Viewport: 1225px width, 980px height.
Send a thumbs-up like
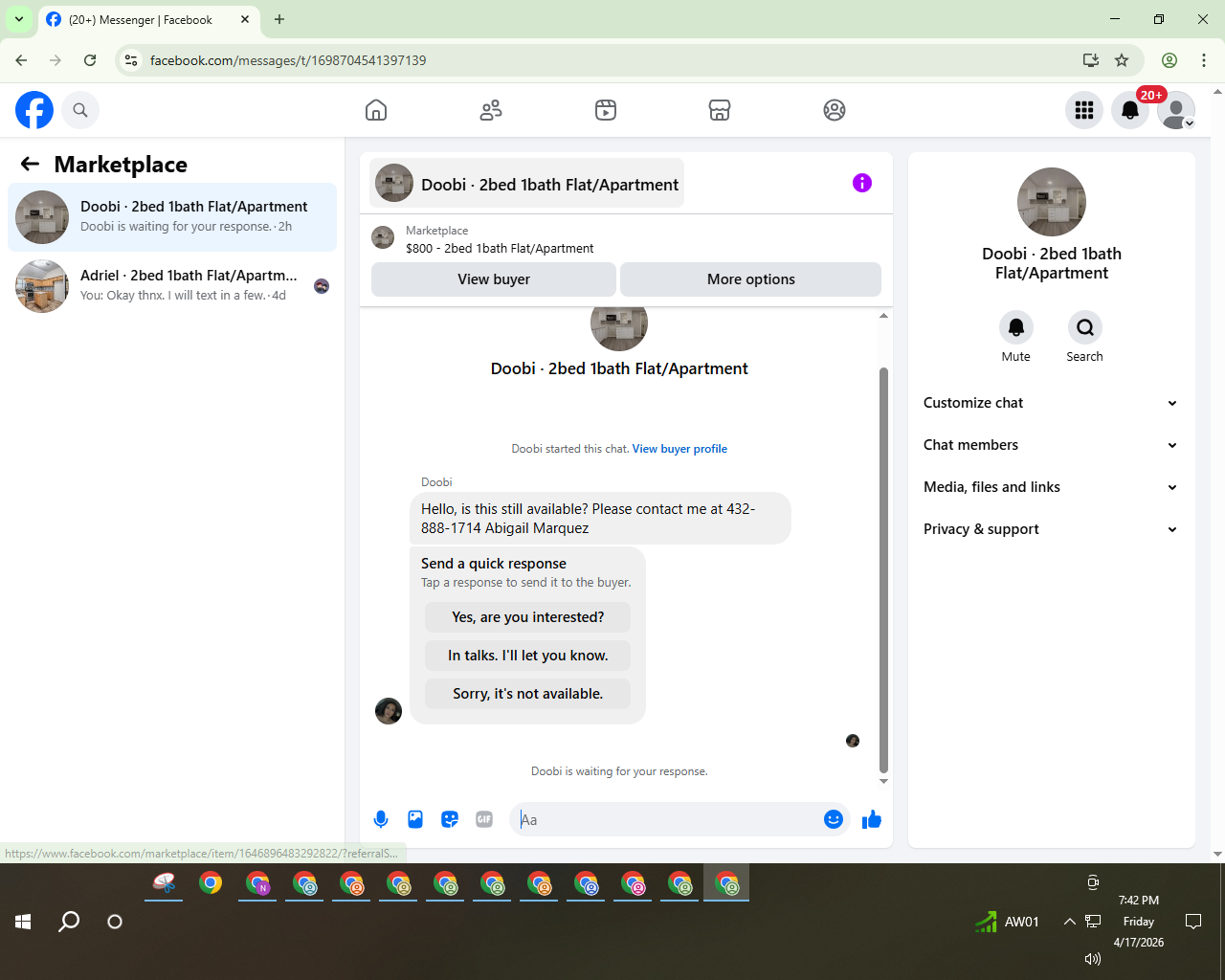(872, 819)
